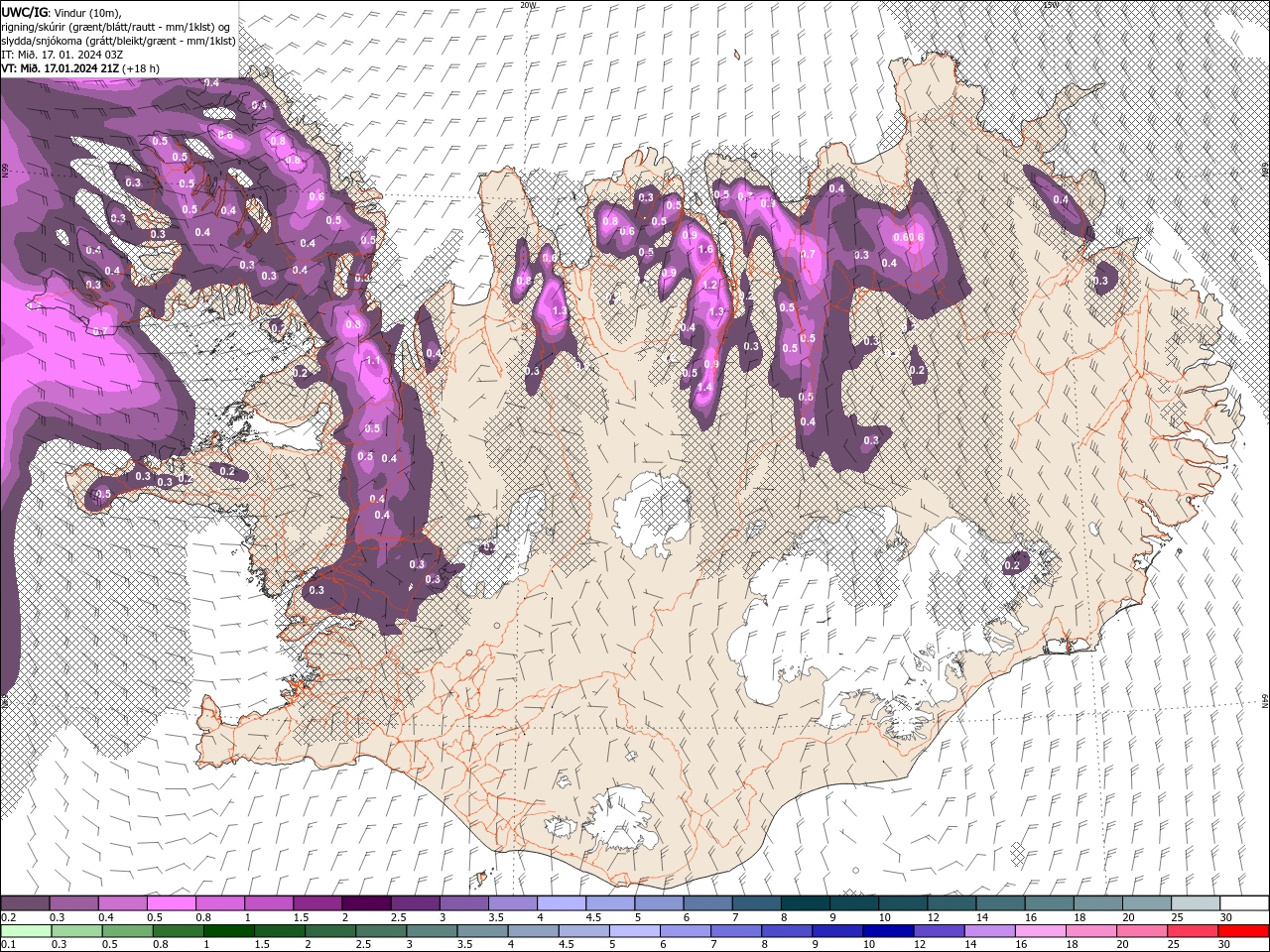Click the 'UWC/IG' title text
Screen dimensions: 1270x952
(25, 12)
